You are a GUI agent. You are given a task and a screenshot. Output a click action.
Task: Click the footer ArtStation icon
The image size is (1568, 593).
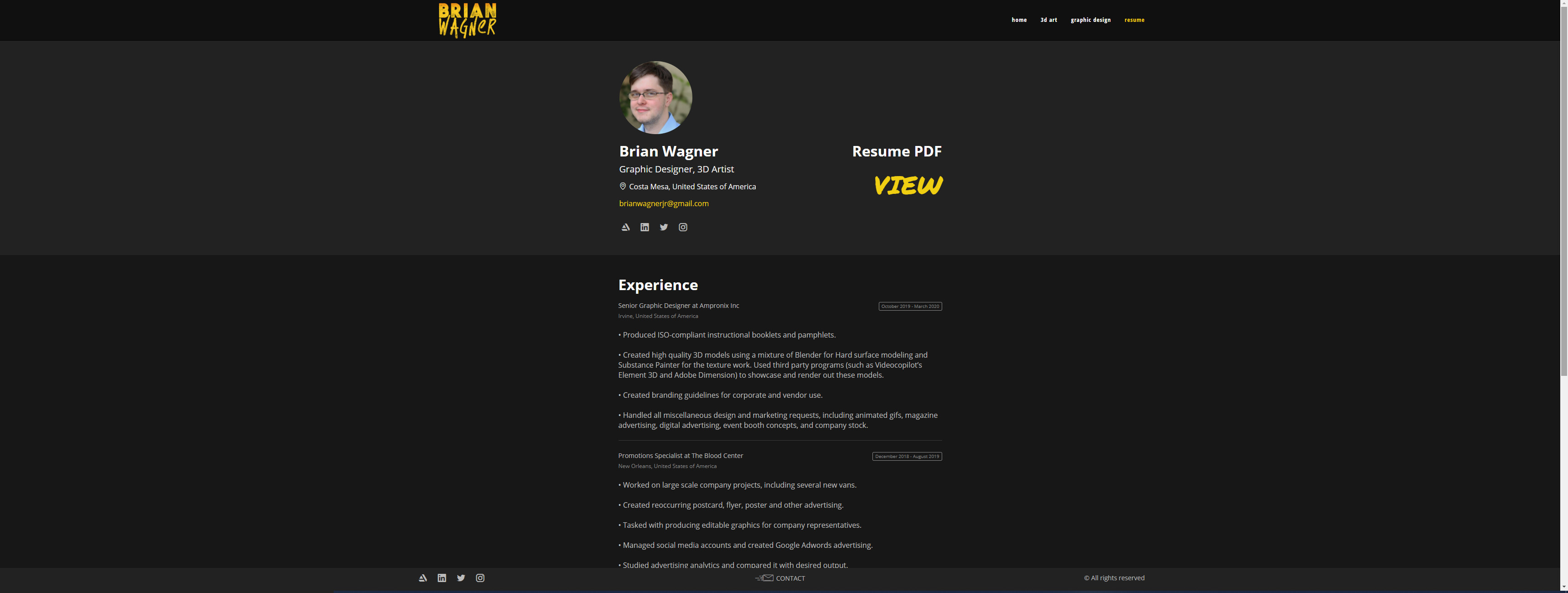coord(422,577)
